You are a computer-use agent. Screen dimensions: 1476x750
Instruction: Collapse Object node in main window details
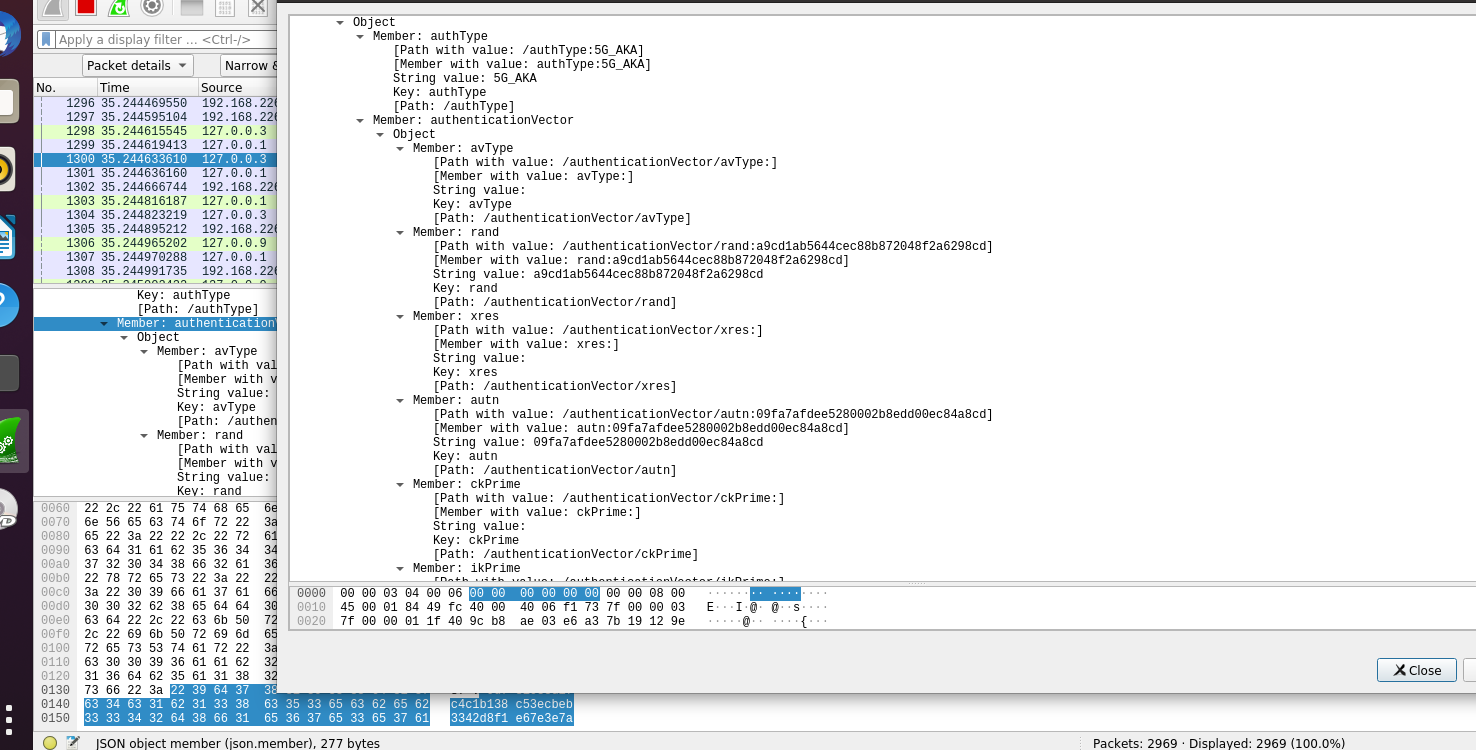pos(125,337)
